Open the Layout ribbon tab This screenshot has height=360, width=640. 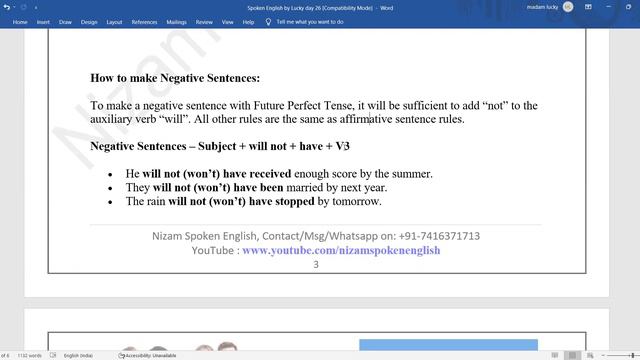coord(114,22)
